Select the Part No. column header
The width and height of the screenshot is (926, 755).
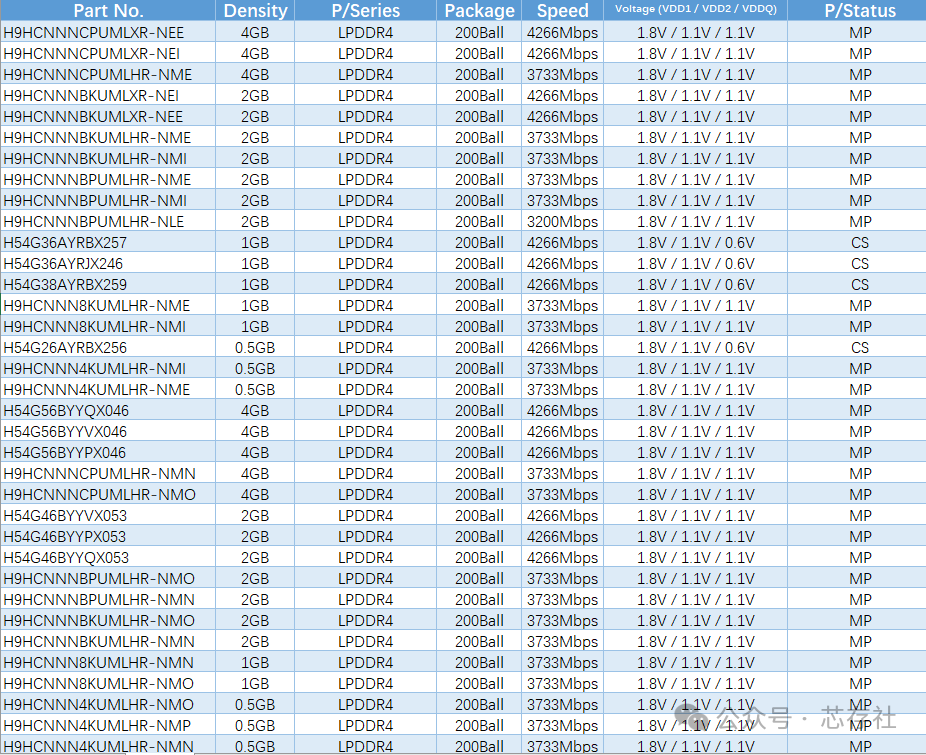[108, 10]
